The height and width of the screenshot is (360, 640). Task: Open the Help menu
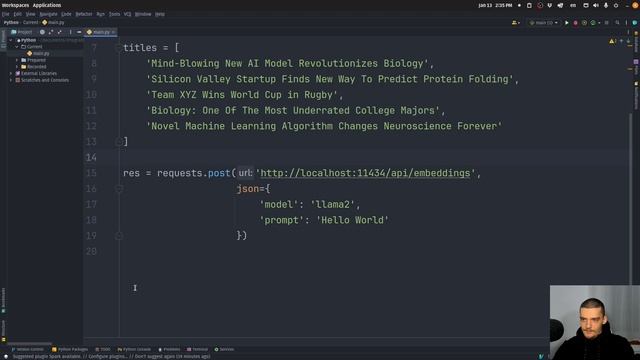(x=160, y=14)
